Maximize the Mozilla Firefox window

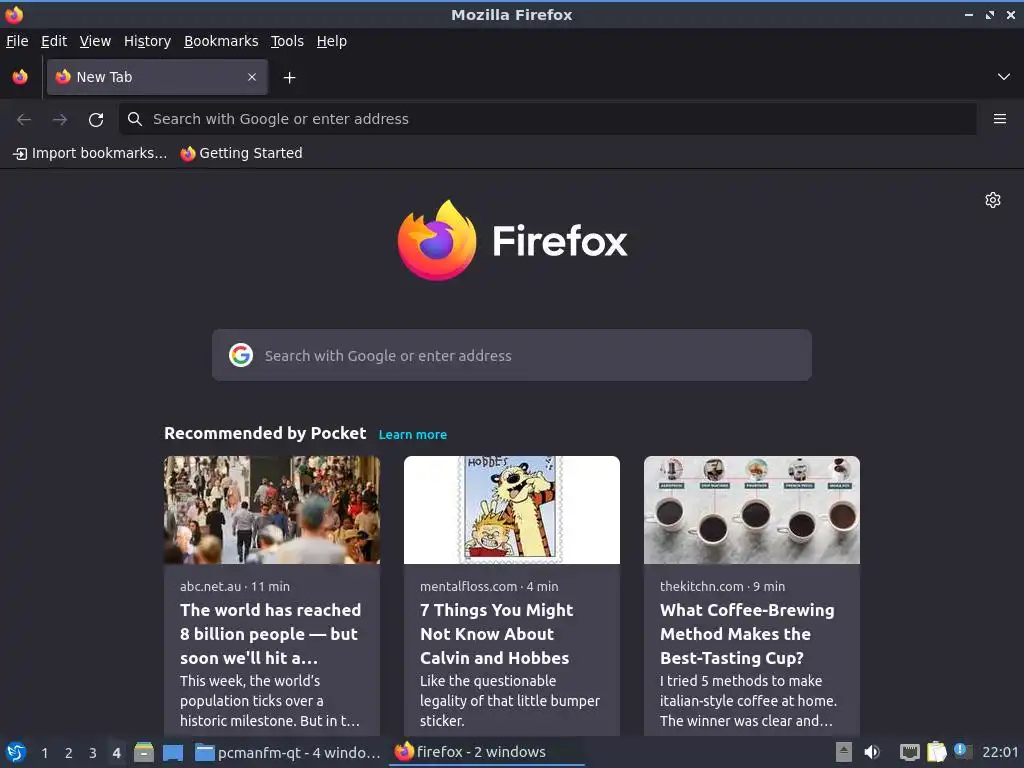pos(990,14)
